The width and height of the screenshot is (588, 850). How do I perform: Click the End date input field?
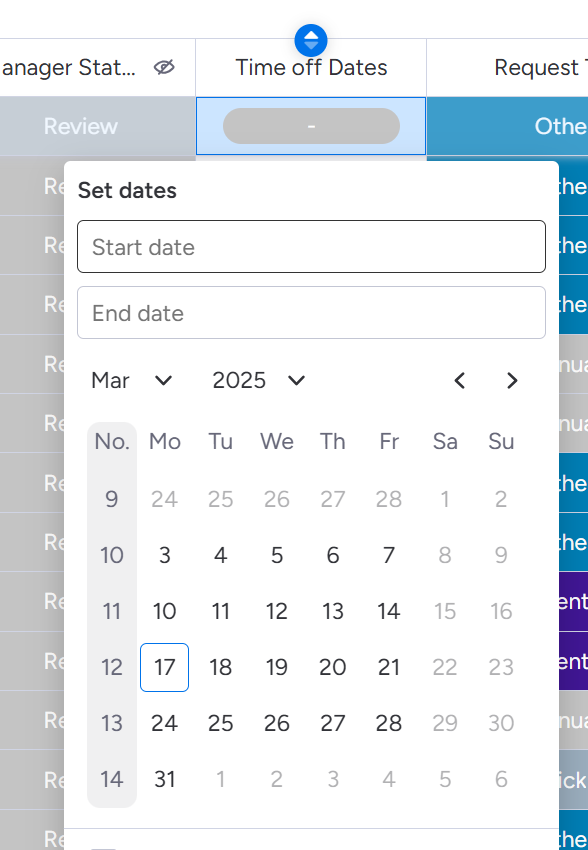coord(311,312)
